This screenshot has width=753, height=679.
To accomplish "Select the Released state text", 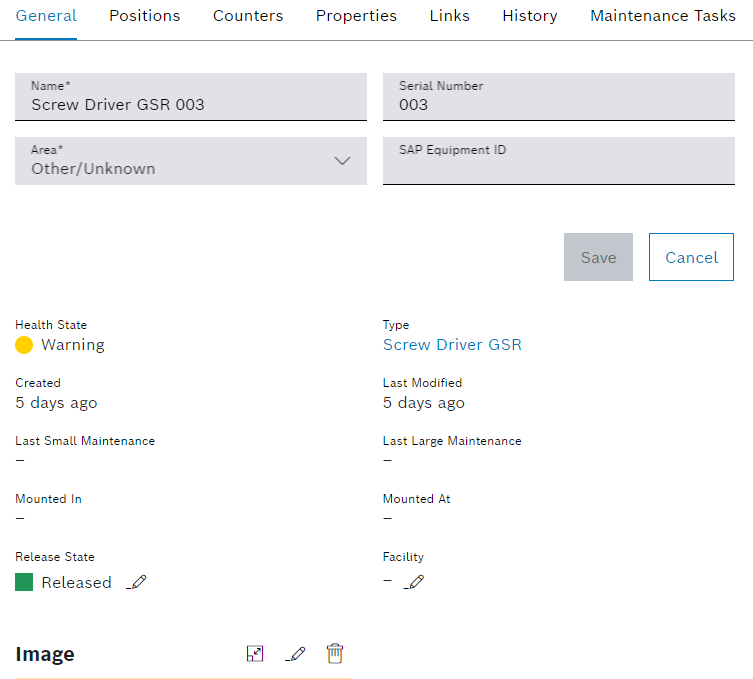I will click(x=76, y=582).
